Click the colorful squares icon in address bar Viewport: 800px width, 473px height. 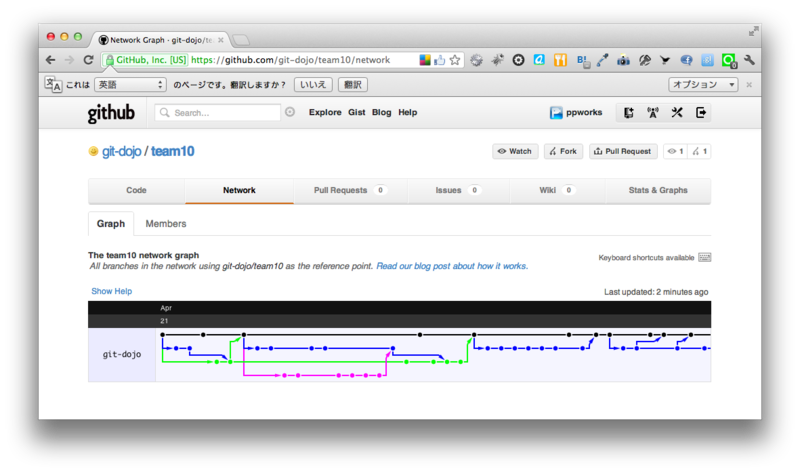tap(424, 60)
